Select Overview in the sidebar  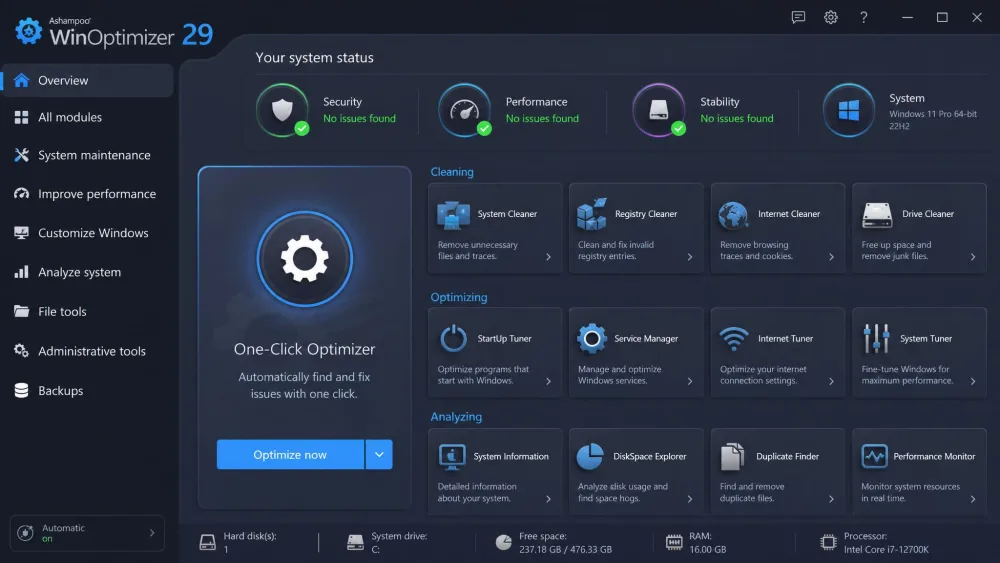pyautogui.click(x=87, y=80)
